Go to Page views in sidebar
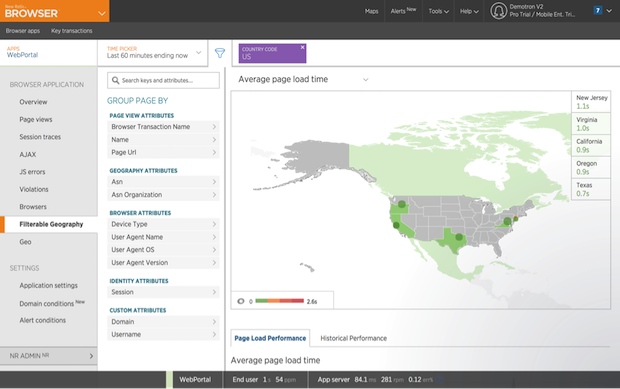The height and width of the screenshot is (389, 620). click(x=36, y=119)
